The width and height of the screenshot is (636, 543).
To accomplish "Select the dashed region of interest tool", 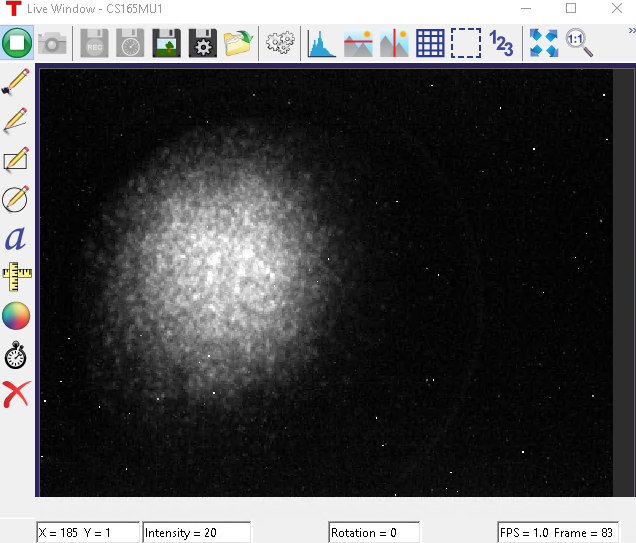I will point(465,43).
